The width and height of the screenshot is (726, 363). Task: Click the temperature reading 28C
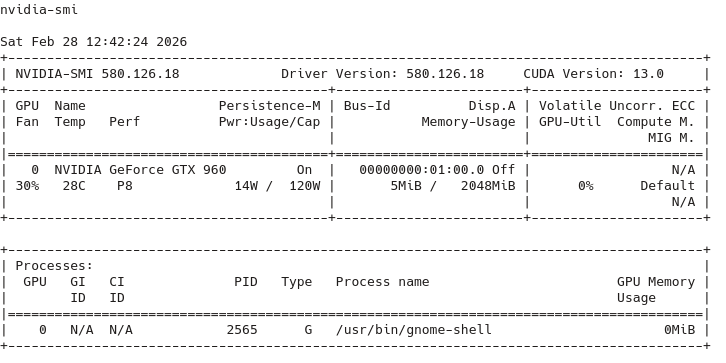tap(74, 186)
